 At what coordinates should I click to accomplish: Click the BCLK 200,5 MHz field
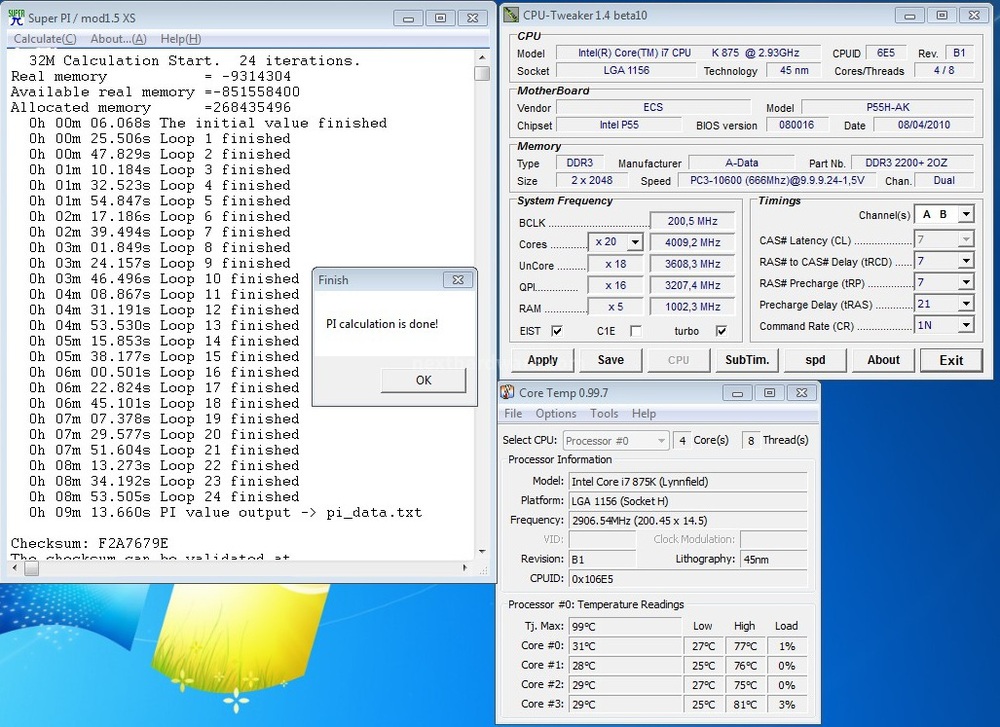(x=693, y=221)
